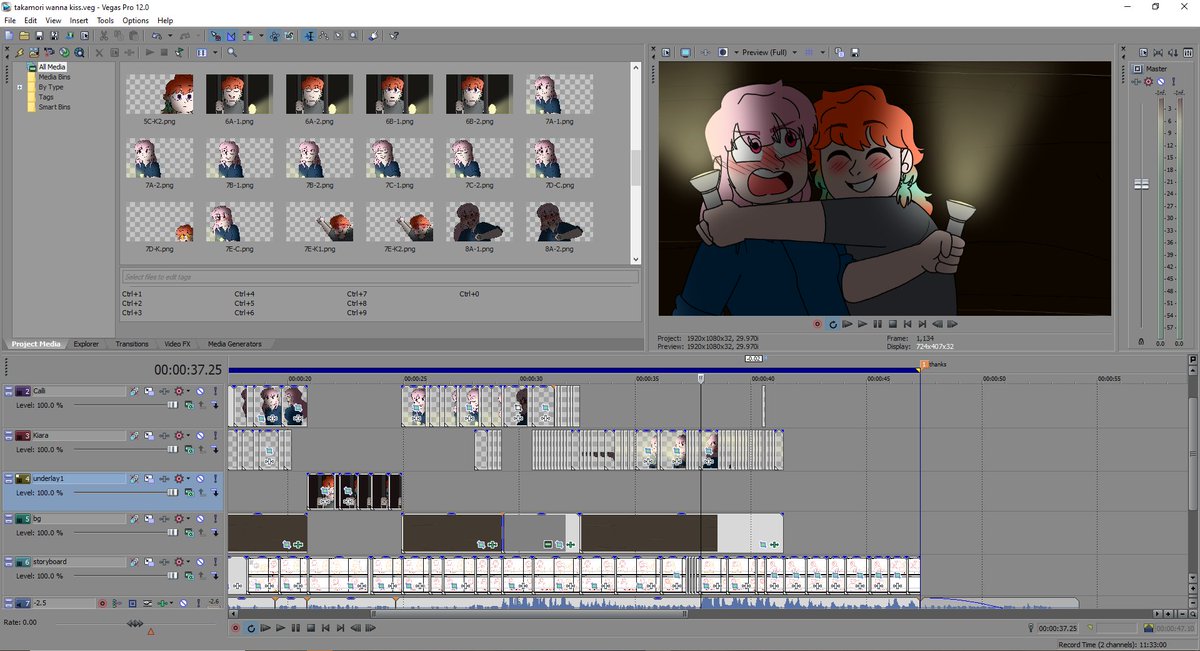This screenshot has height=651, width=1200.
Task: Click the storyboard track Level slider handle
Action: [172, 575]
